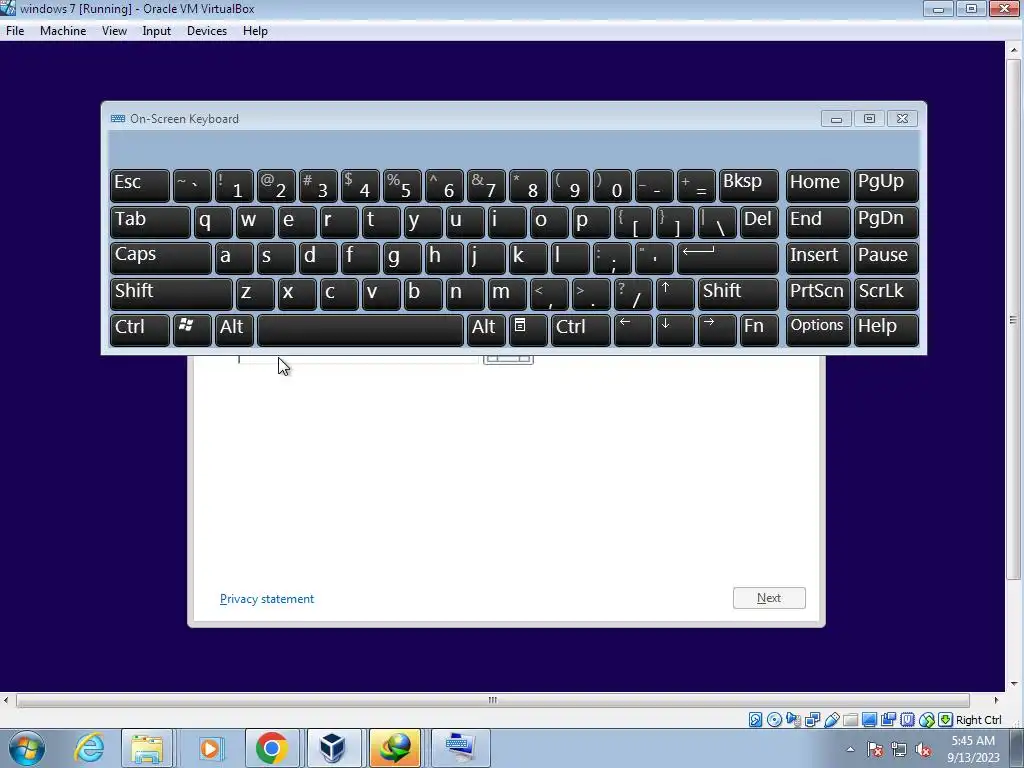This screenshot has height=768, width=1024.
Task: Click the Home key
Action: click(818, 185)
